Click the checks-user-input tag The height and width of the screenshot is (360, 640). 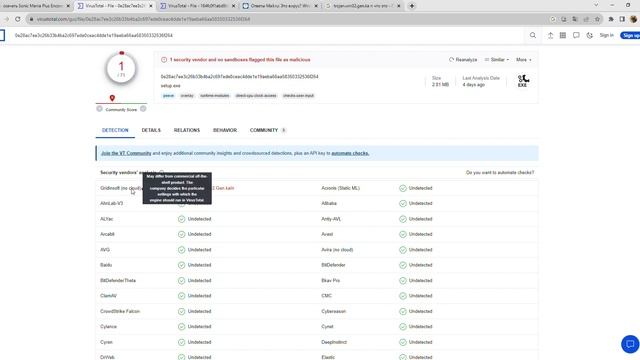pyautogui.click(x=298, y=96)
